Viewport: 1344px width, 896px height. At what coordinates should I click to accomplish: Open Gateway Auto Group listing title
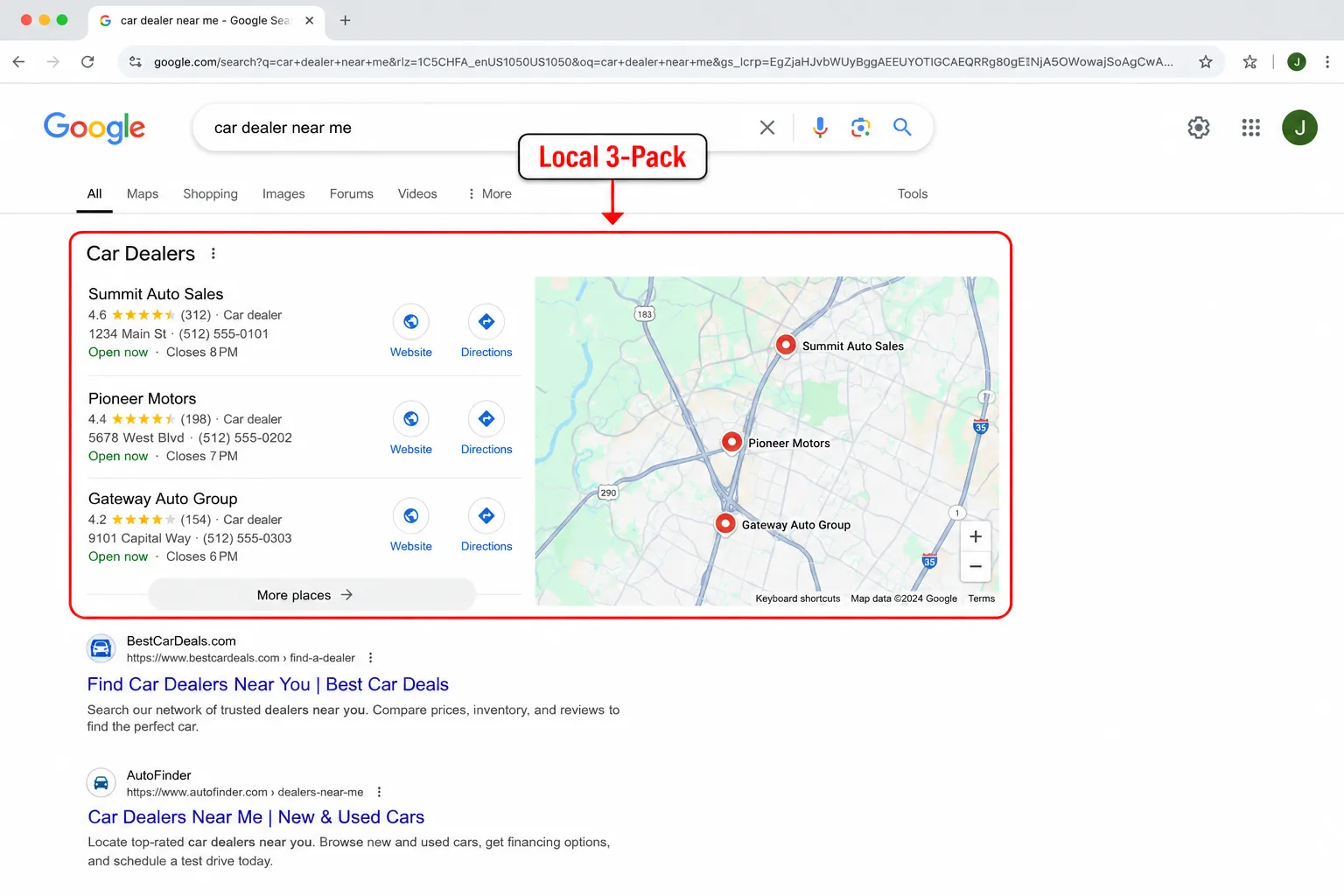pos(163,499)
